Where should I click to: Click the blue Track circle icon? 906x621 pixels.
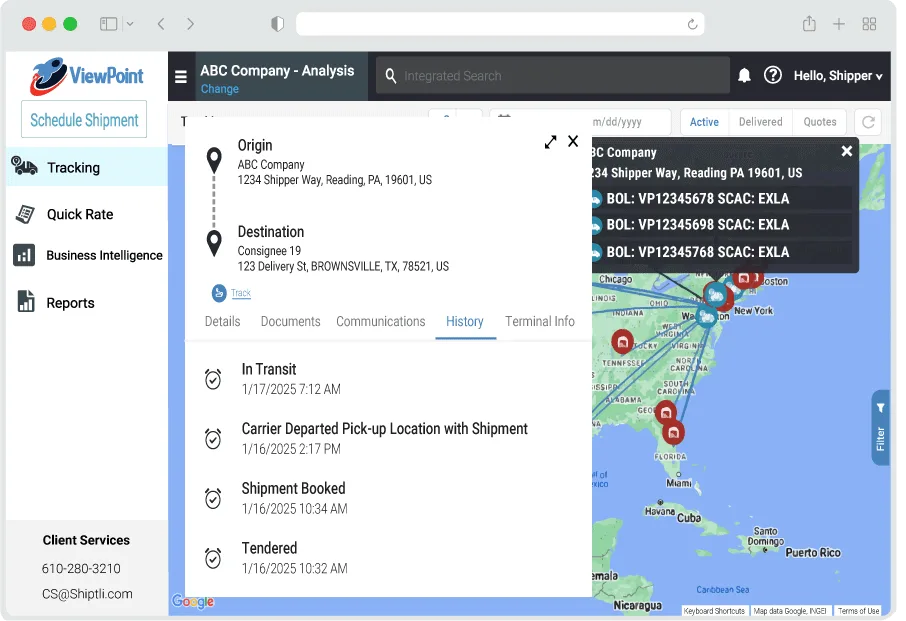tap(219, 293)
